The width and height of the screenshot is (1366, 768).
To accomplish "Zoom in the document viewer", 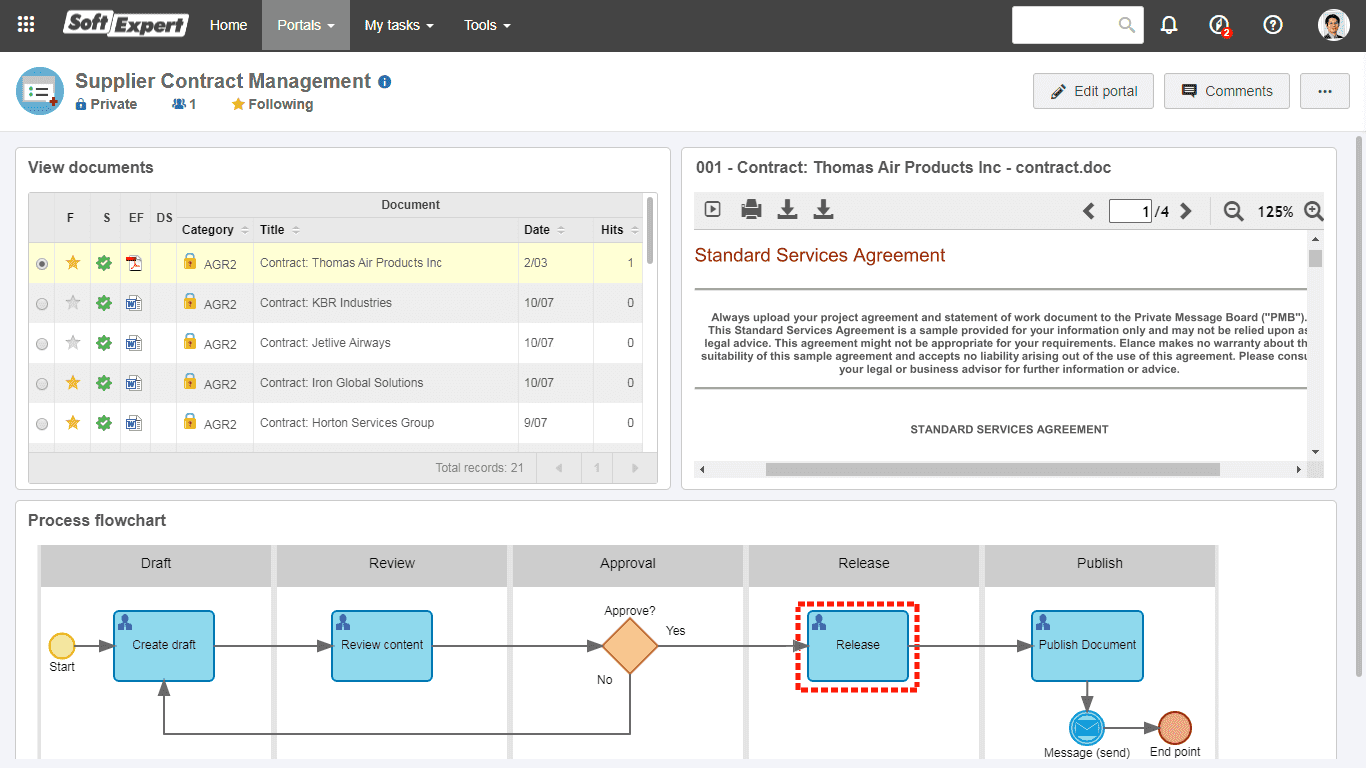I will click(x=1314, y=211).
